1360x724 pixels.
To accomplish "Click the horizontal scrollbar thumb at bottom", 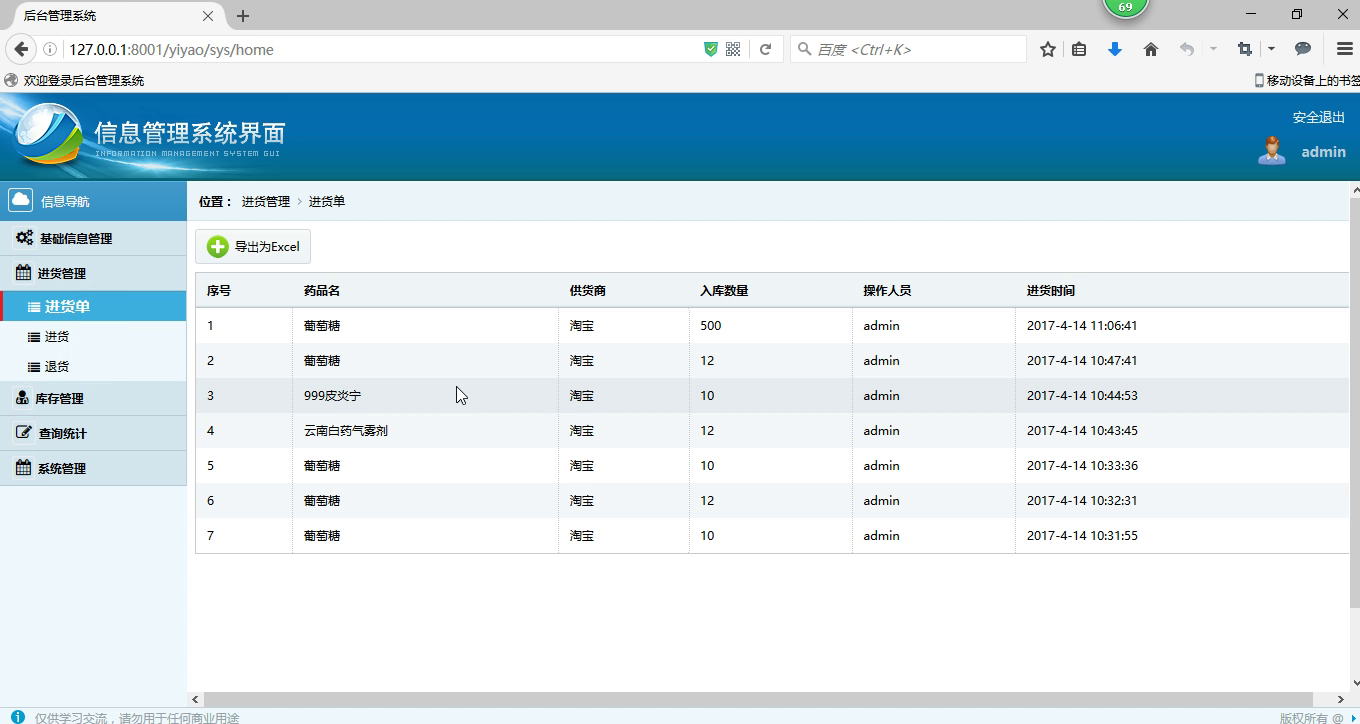I will click(758, 699).
